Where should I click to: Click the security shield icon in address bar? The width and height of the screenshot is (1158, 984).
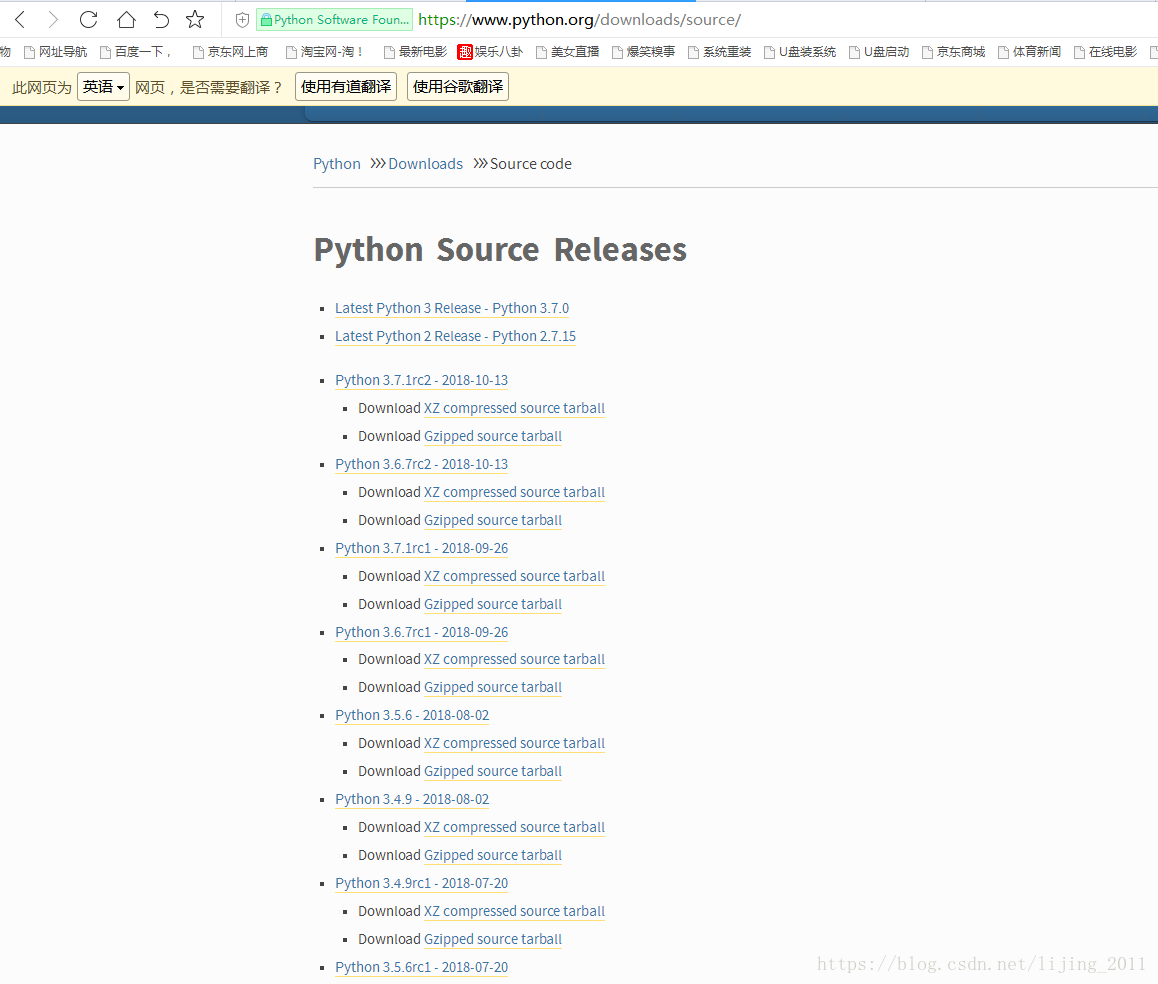point(241,20)
